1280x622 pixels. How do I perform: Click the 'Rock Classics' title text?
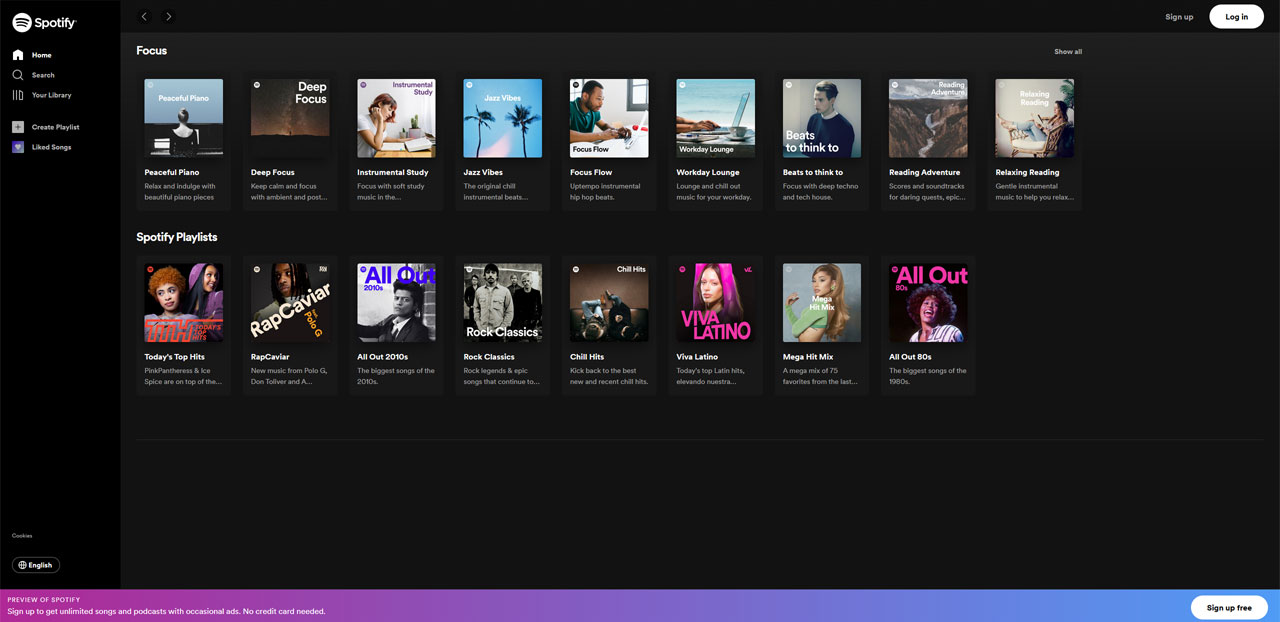(489, 356)
